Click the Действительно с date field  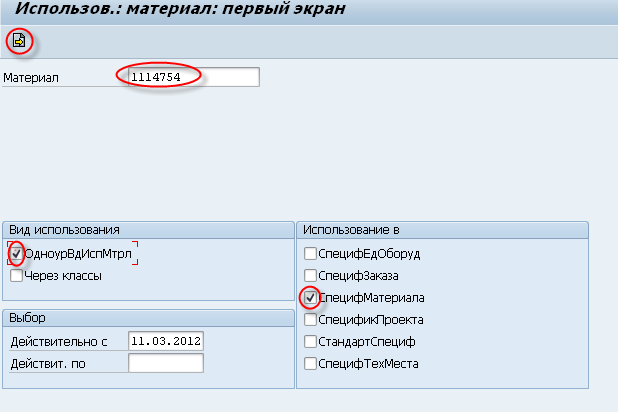[166, 341]
